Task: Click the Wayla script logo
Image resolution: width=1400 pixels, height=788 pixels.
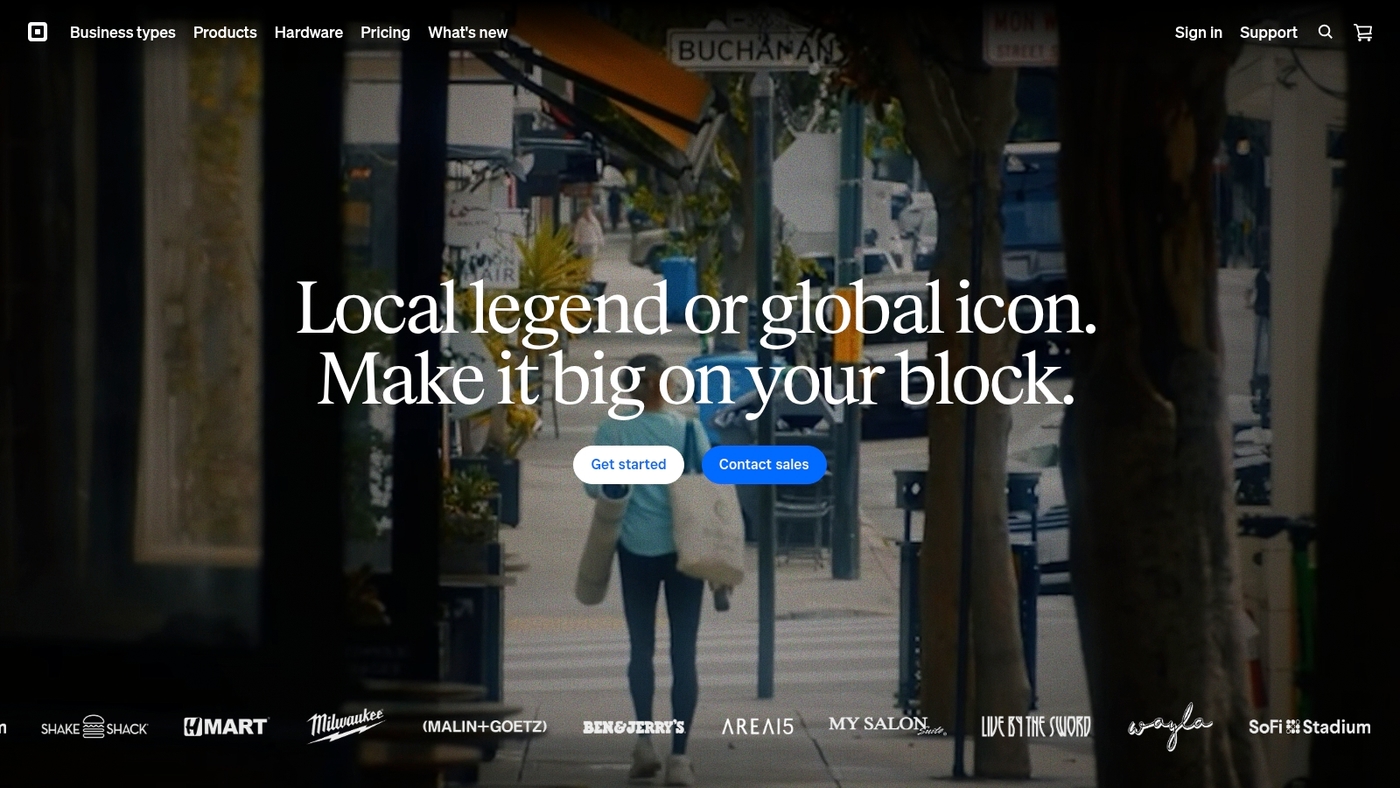Action: click(1169, 727)
